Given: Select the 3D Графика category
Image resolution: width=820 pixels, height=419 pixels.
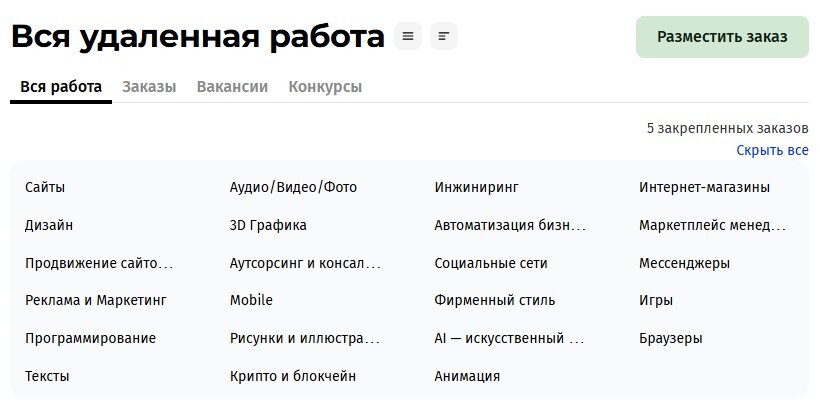Looking at the screenshot, I should tap(268, 225).
